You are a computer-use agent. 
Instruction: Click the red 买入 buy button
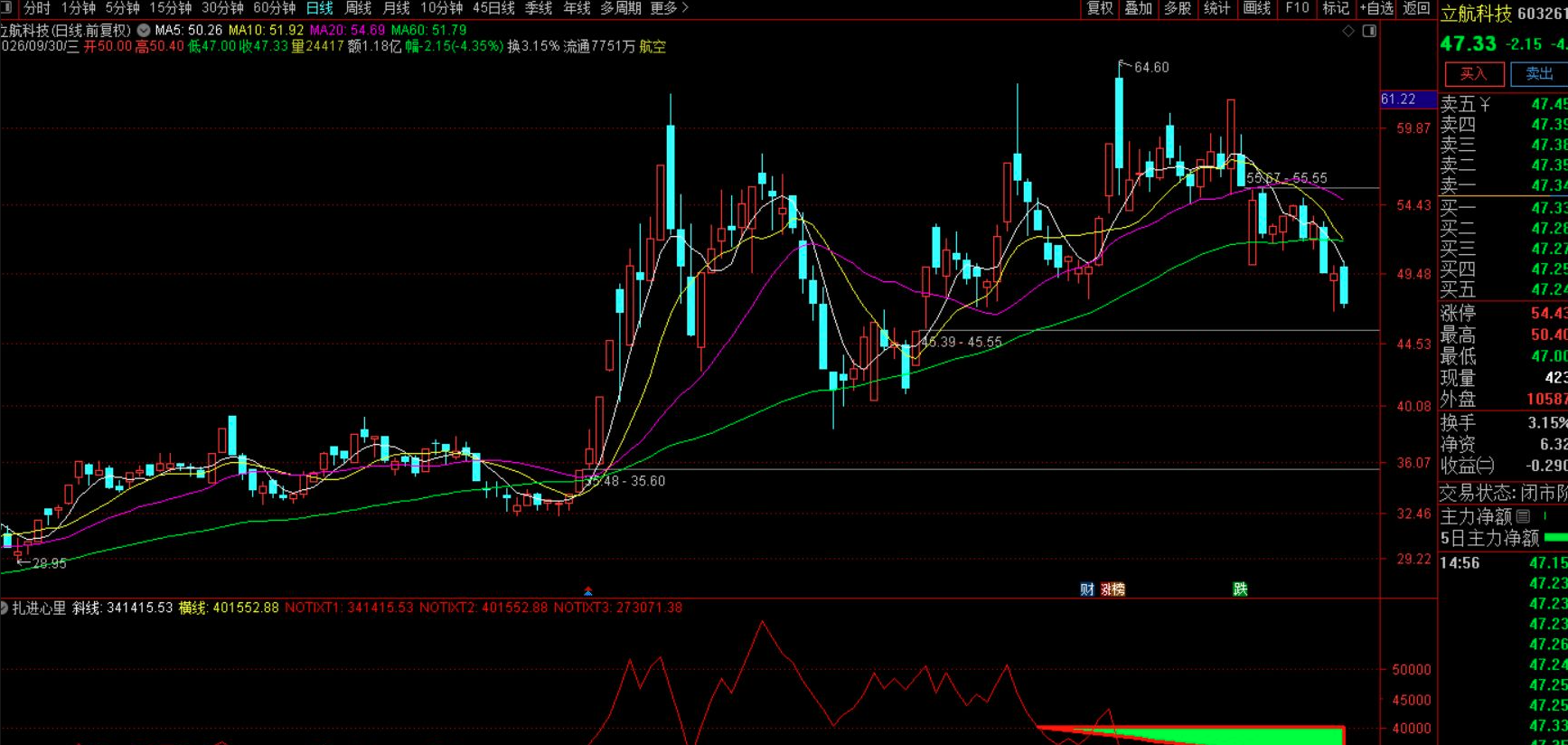(x=1473, y=74)
